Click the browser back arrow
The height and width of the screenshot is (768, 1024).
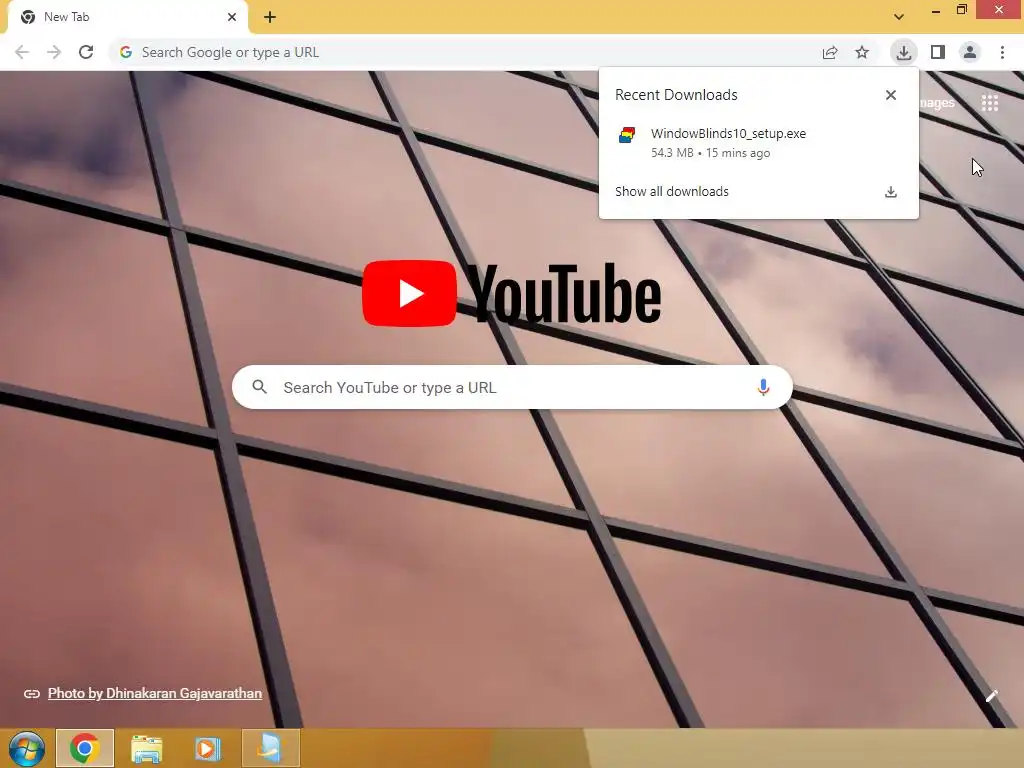(x=22, y=52)
